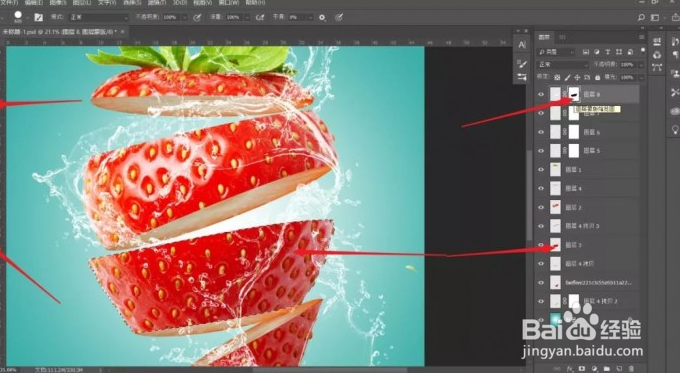Open collapsed brush panel icon
This screenshot has height=374, width=680.
point(522,63)
